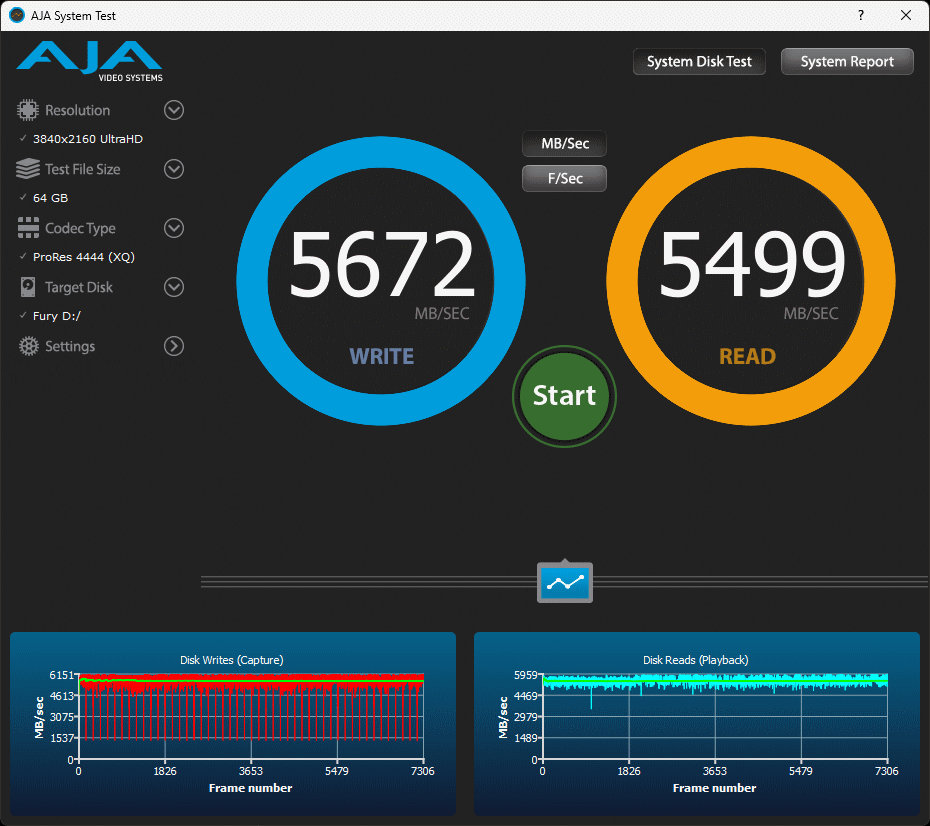This screenshot has width=930, height=826.
Task: Open the Settings arrow expander
Action: 174,346
